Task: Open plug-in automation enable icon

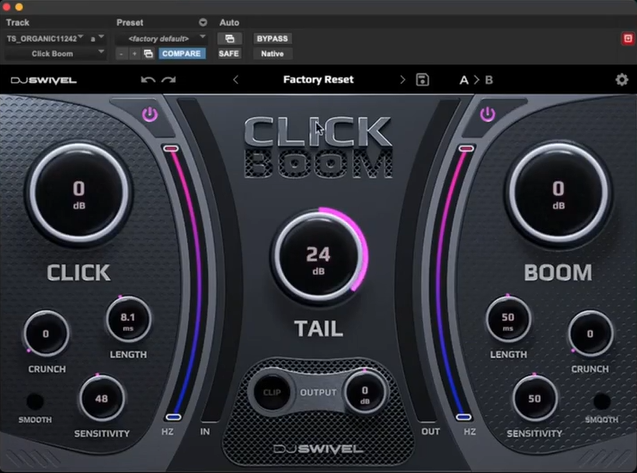Action: point(230,39)
